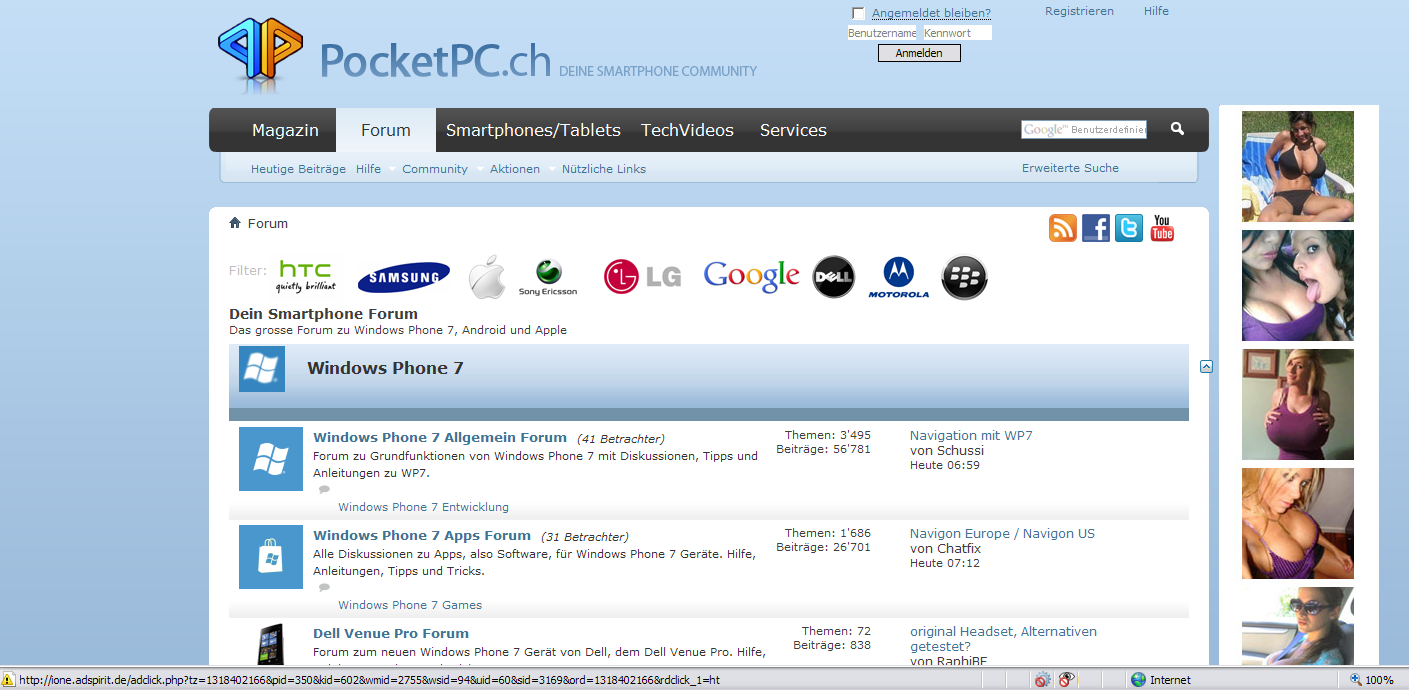Open the Facebook icon
This screenshot has width=1409, height=690.
click(x=1096, y=228)
